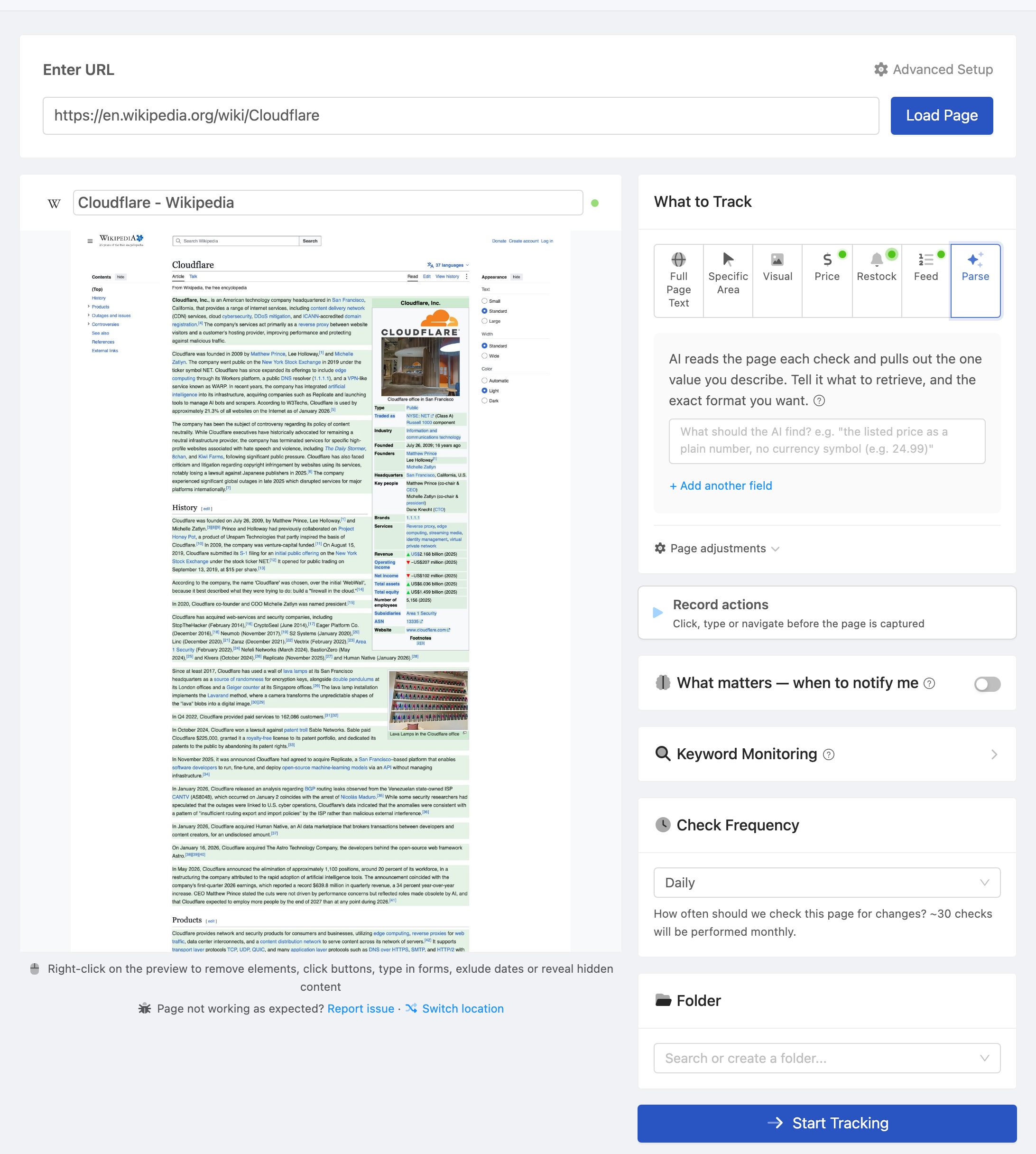This screenshot has height=1154, width=1036.
Task: Select the Specific Area tracking tab
Action: 728,281
